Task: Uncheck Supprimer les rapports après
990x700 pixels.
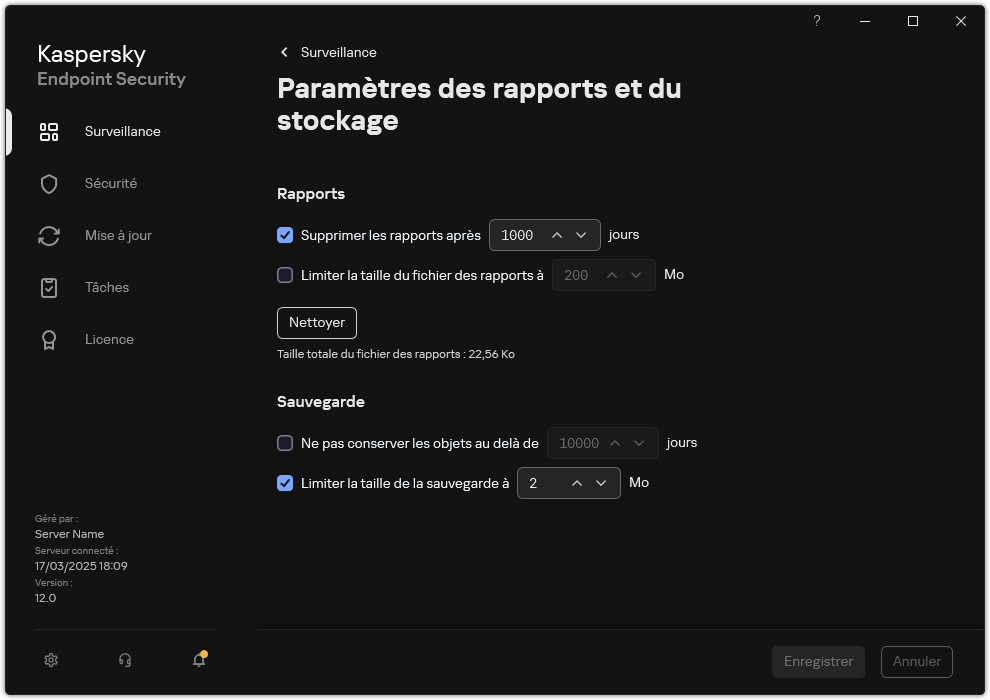Action: (x=285, y=235)
